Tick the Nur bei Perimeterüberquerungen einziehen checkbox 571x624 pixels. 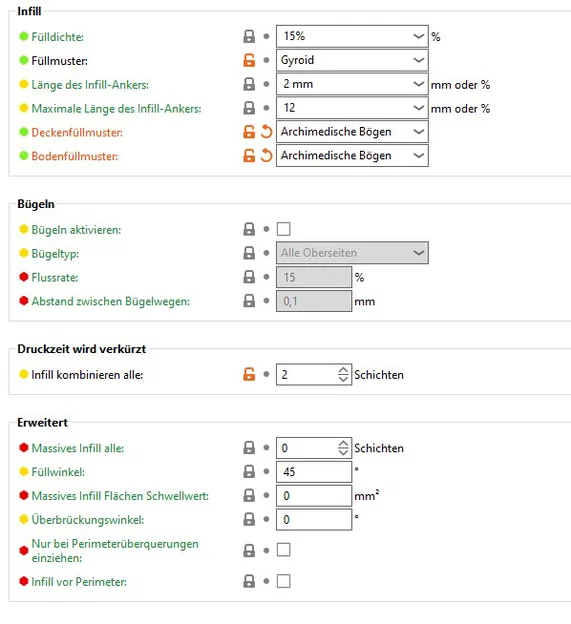pyautogui.click(x=283, y=550)
